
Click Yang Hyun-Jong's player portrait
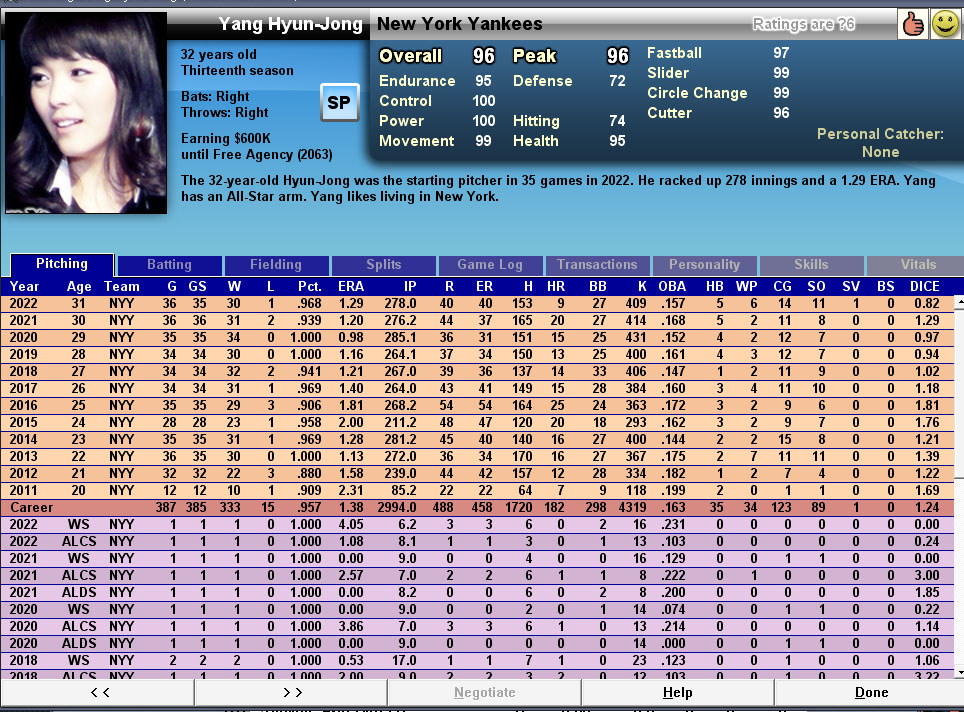tap(85, 113)
